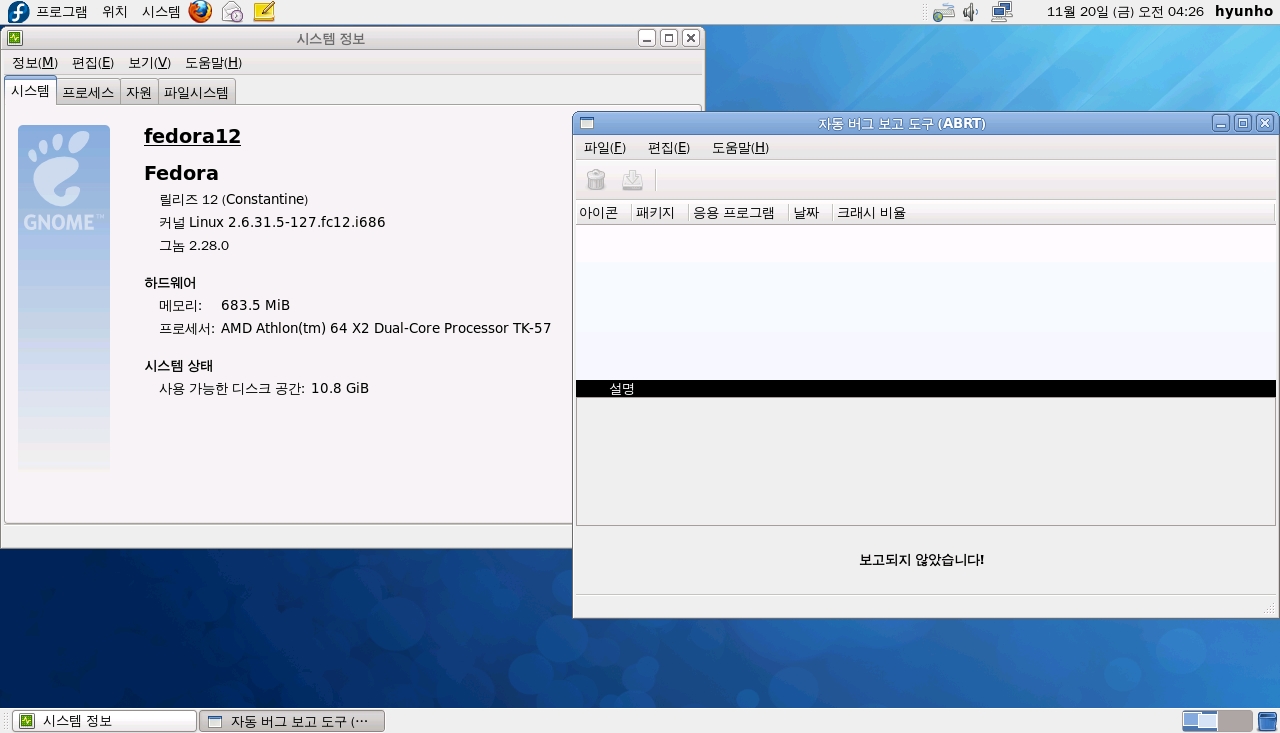1280x733 pixels.
Task: Click the hyunho user name in panel
Action: 1244,12
